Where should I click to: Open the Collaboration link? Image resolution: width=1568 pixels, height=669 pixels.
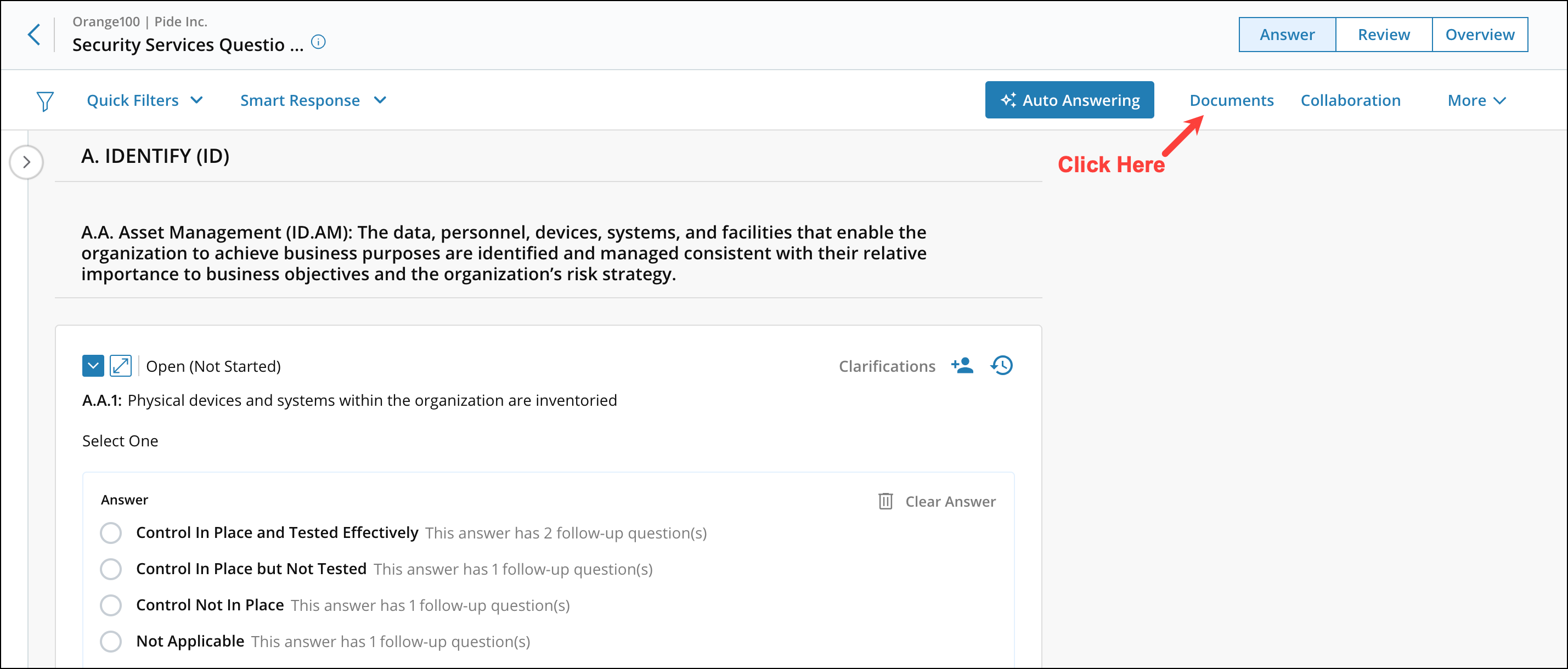(1351, 100)
